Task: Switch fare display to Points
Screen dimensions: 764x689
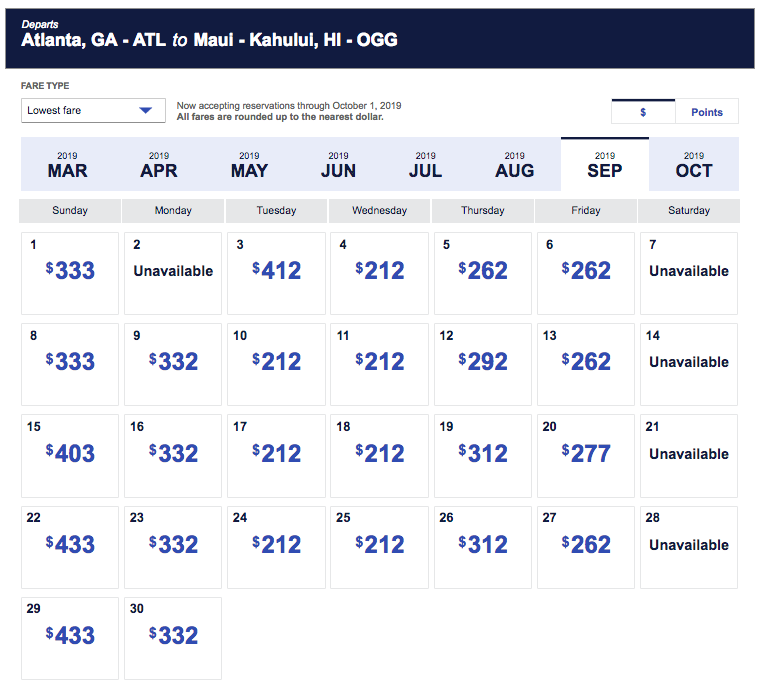Action: tap(707, 112)
